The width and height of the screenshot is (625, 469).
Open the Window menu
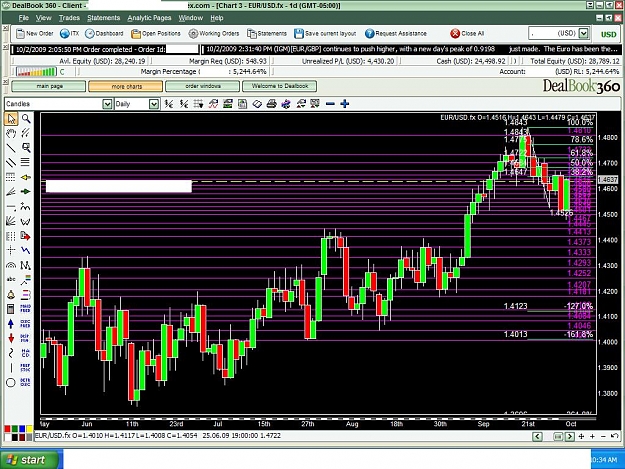191,18
